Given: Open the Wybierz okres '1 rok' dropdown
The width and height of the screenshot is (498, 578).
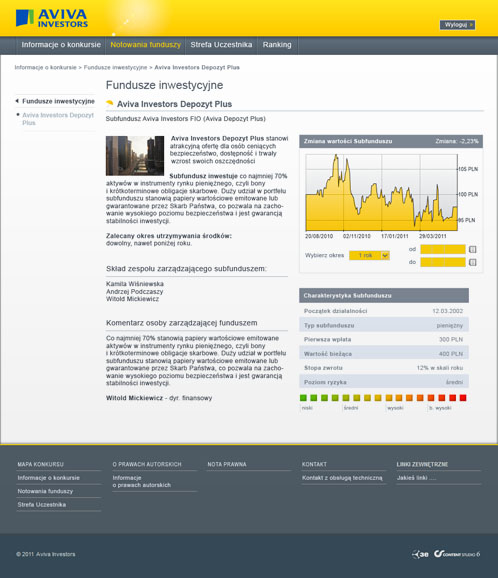Looking at the screenshot, I should [369, 255].
